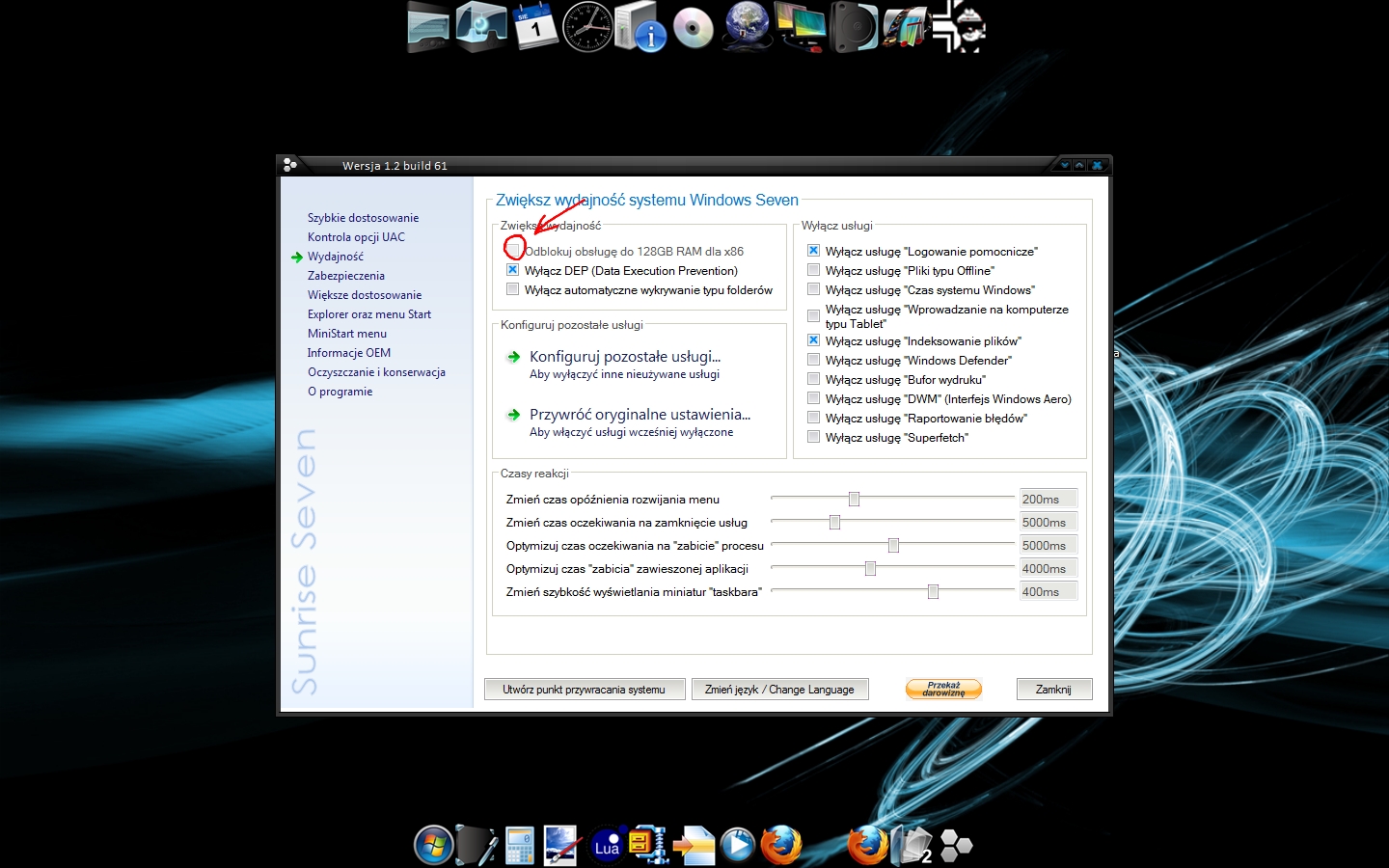Open the black tablet with pen dock icon
This screenshot has width=1389, height=868.
pyautogui.click(x=477, y=845)
